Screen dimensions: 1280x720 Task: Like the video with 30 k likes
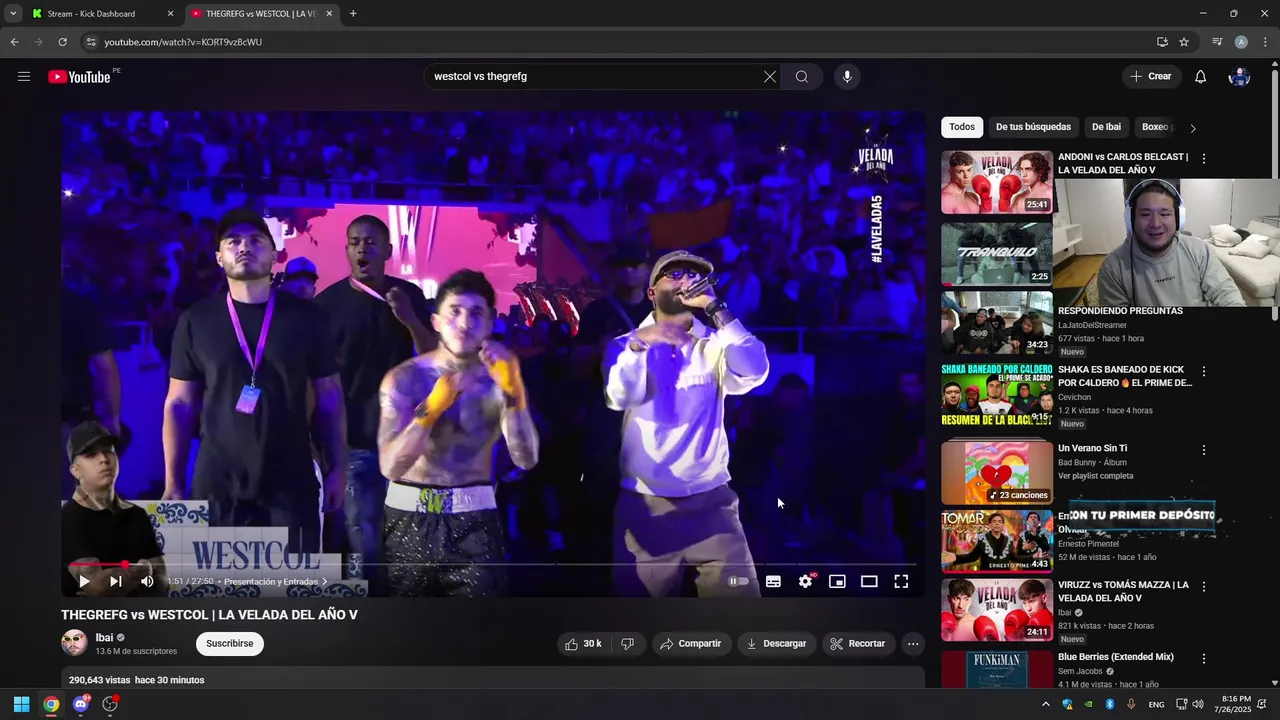584,644
